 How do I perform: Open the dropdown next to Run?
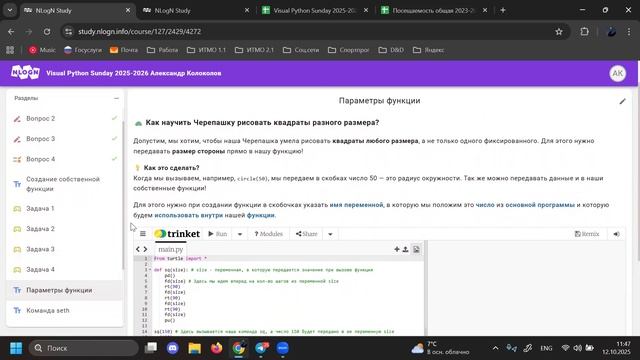coord(240,234)
